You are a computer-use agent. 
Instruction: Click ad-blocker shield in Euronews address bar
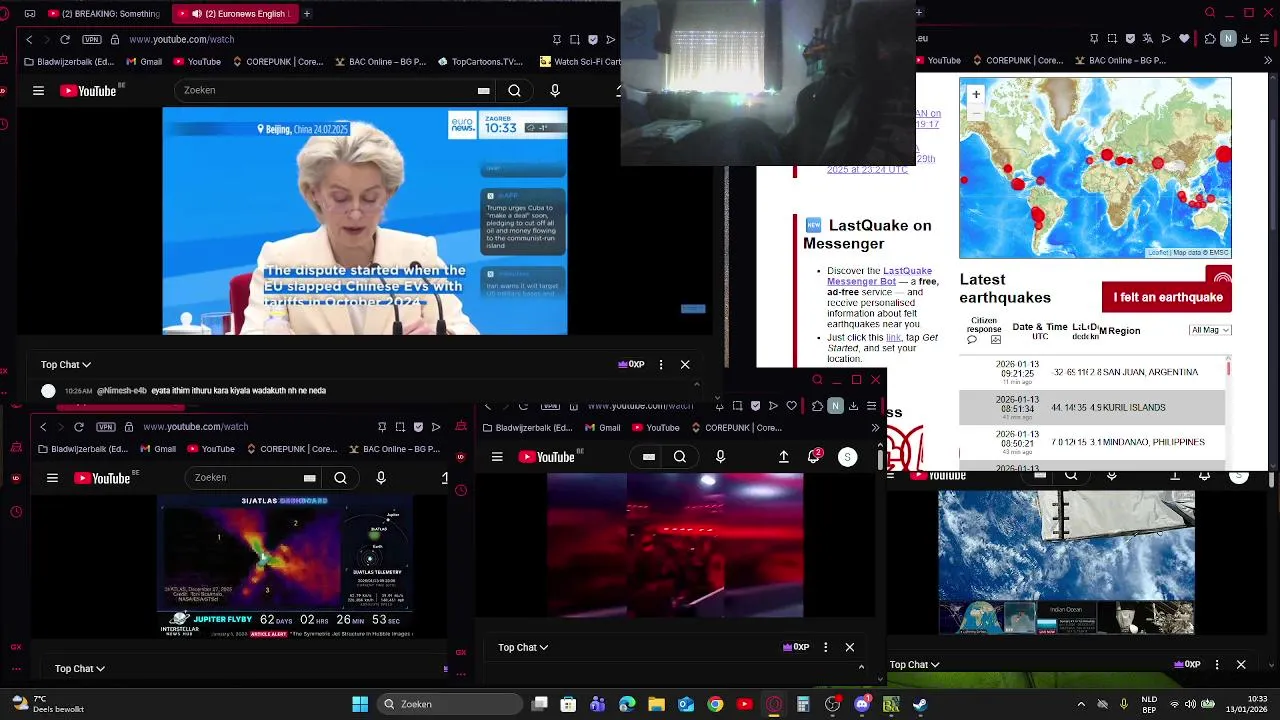click(593, 39)
